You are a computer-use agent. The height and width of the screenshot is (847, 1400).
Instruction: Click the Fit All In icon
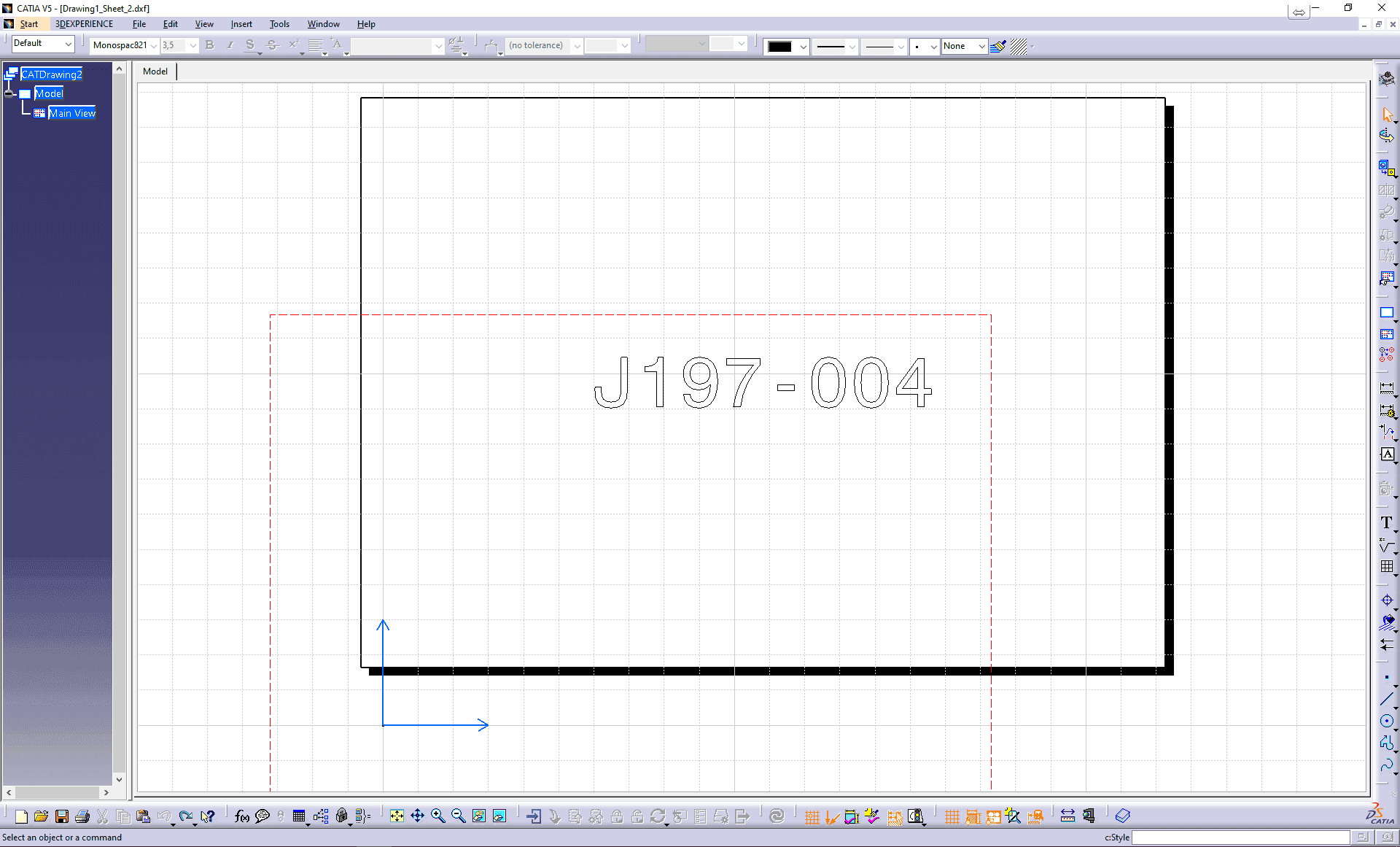point(397,816)
